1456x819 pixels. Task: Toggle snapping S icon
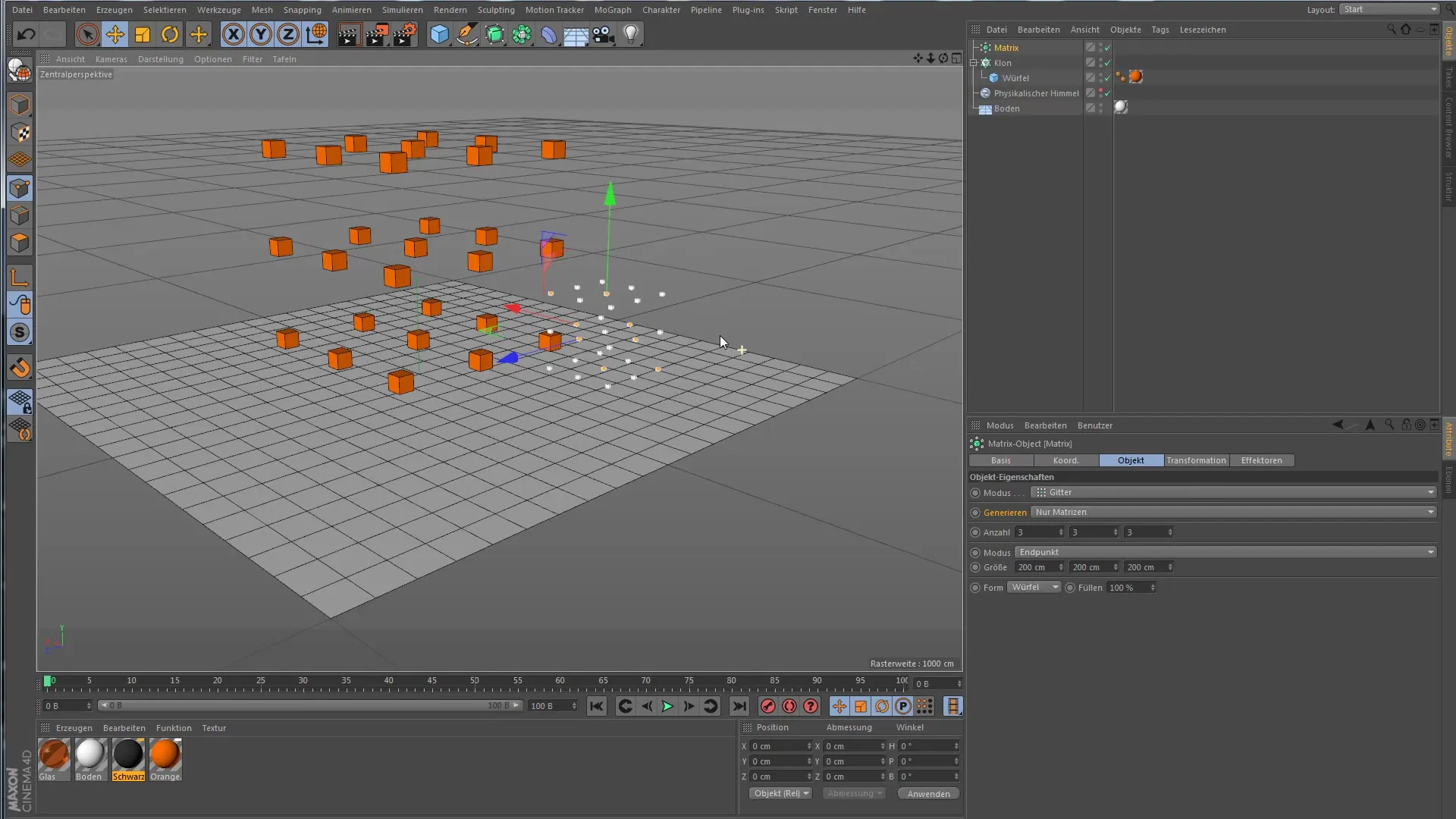point(20,332)
